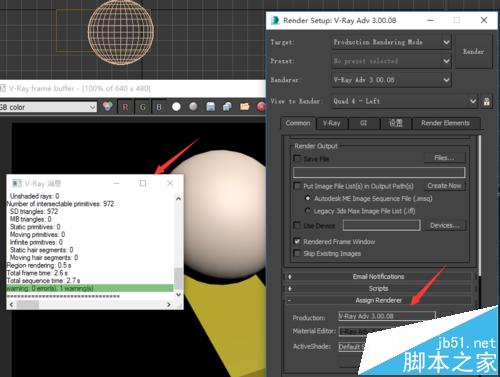Click the Files... button
Viewport: 500px width, 377px height.
[444, 158]
